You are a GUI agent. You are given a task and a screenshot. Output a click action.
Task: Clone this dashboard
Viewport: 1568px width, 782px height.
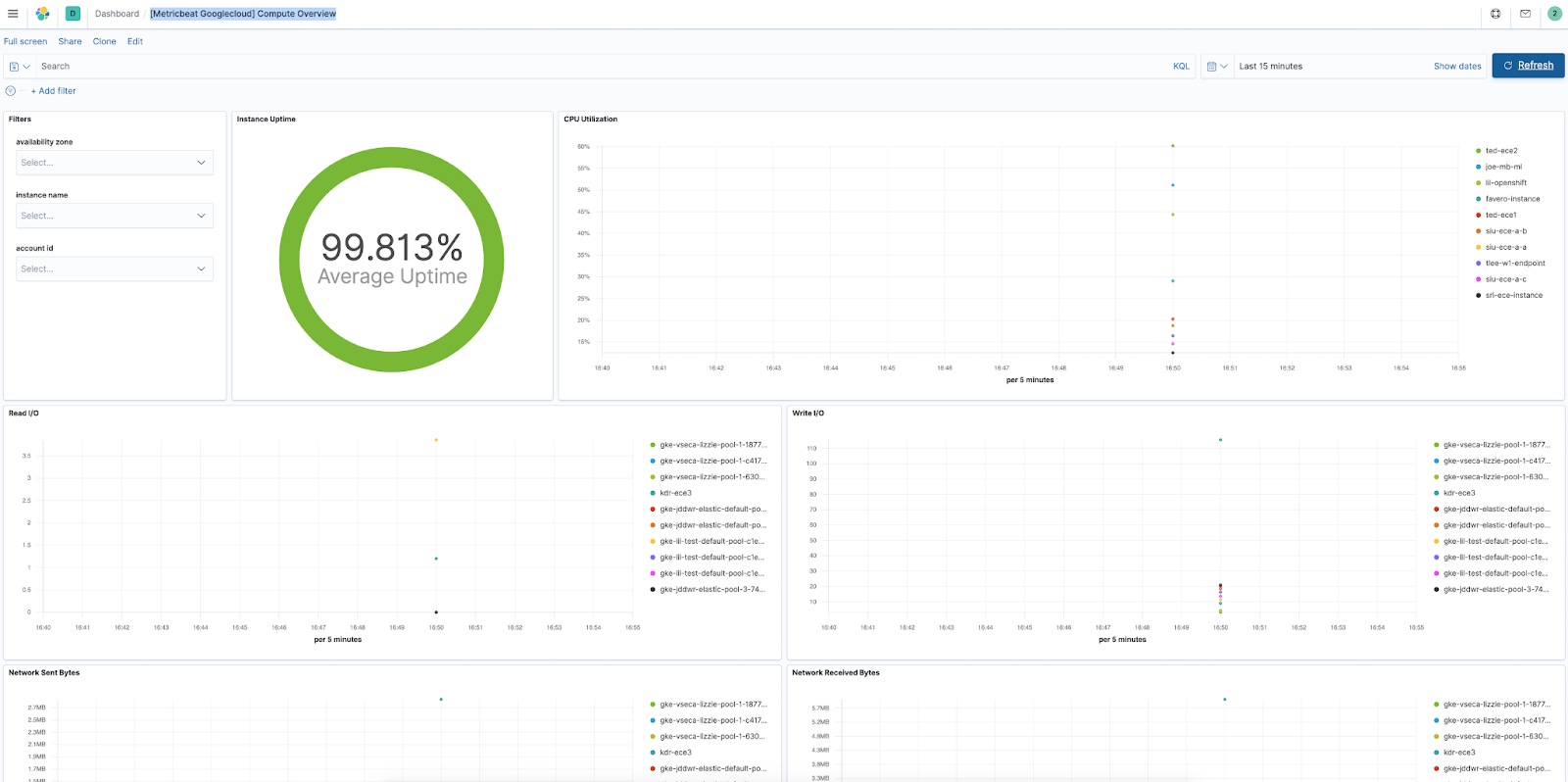[105, 41]
